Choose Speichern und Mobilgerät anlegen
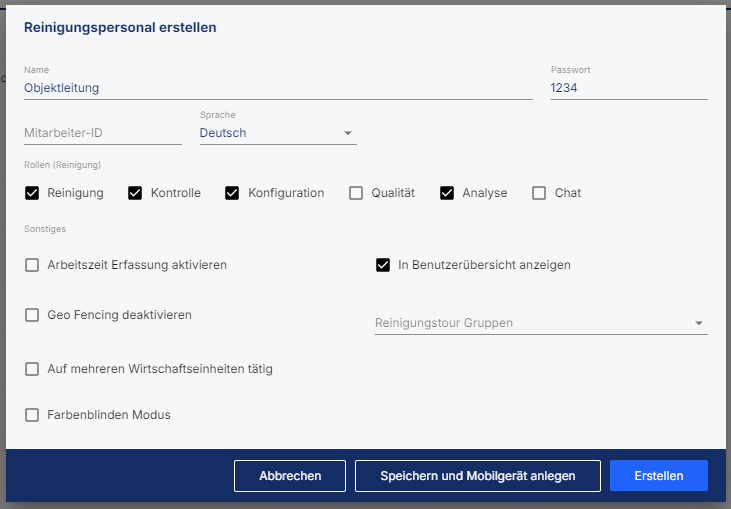The image size is (731, 509). [x=478, y=476]
